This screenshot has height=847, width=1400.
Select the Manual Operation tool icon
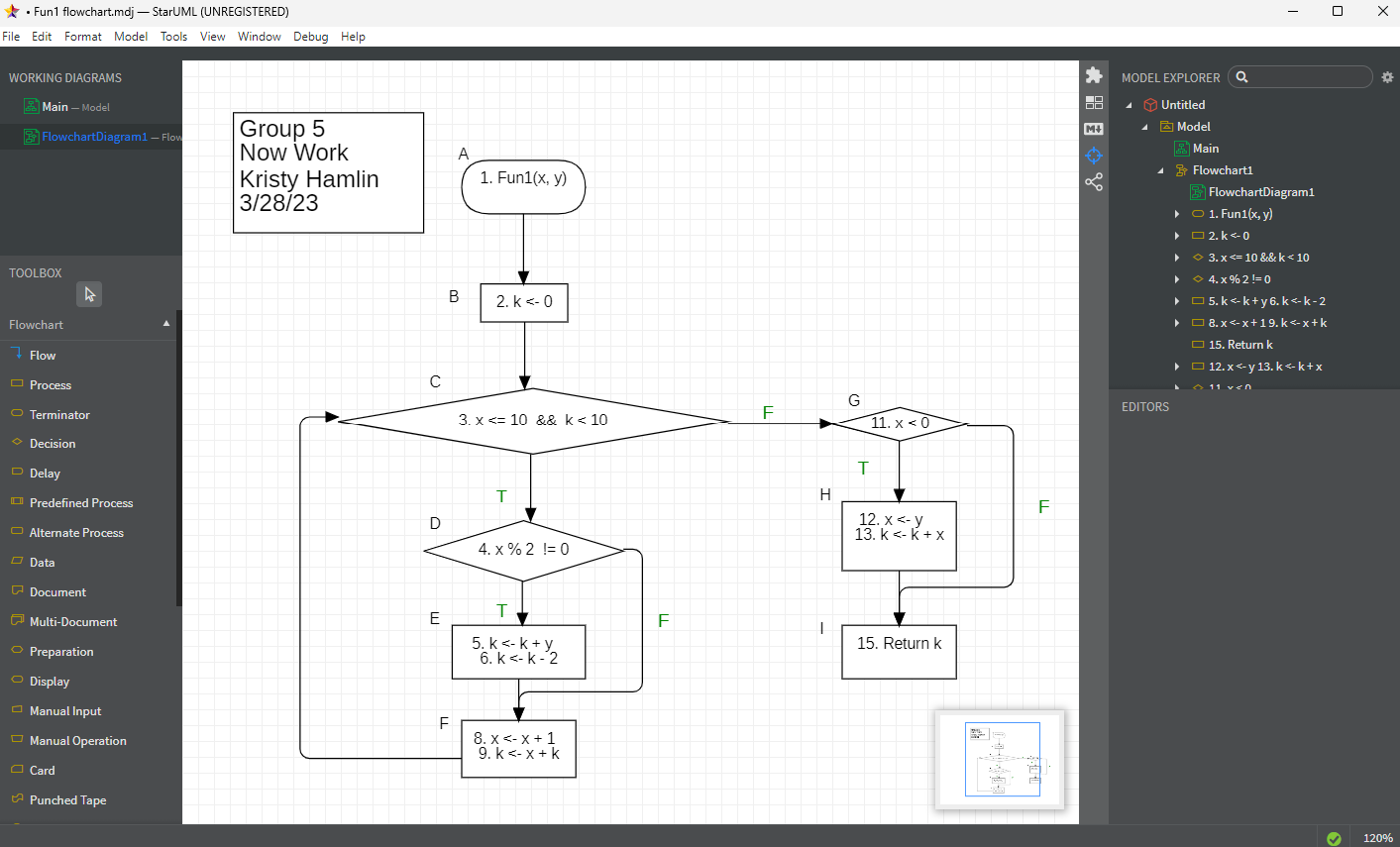point(17,739)
